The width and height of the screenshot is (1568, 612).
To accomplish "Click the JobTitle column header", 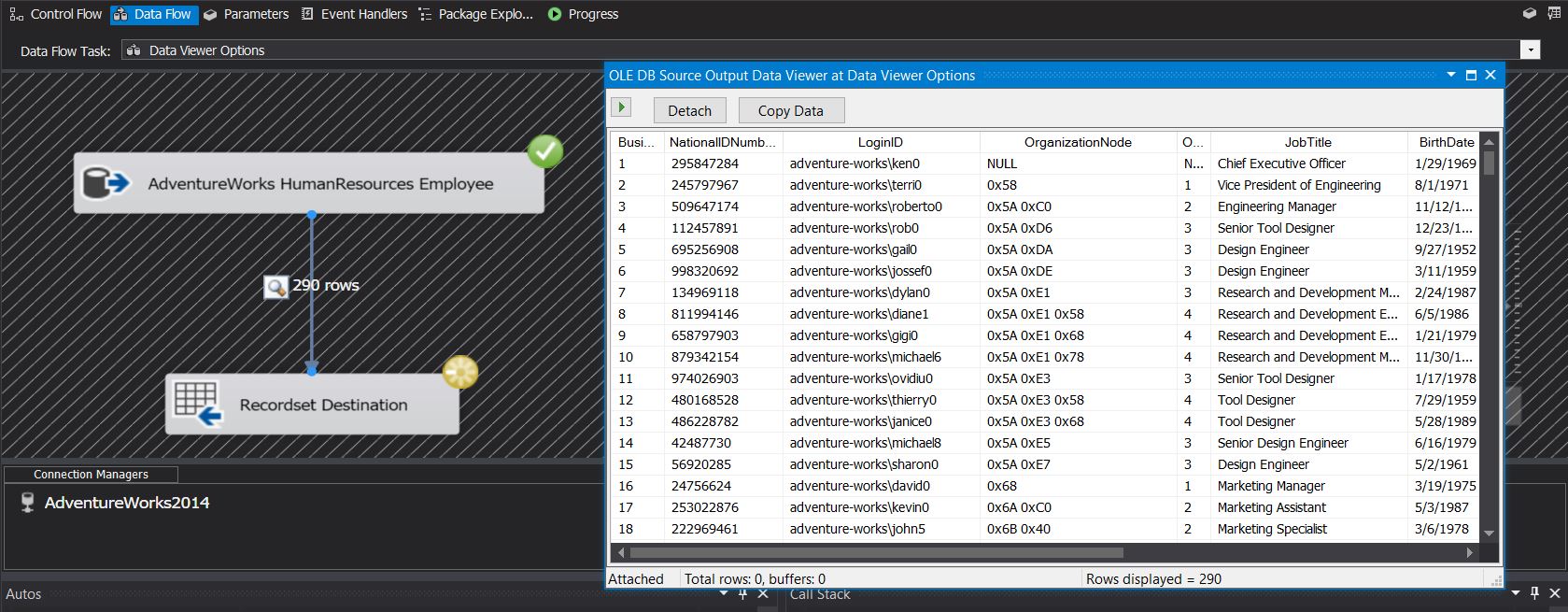I will pos(1308,142).
